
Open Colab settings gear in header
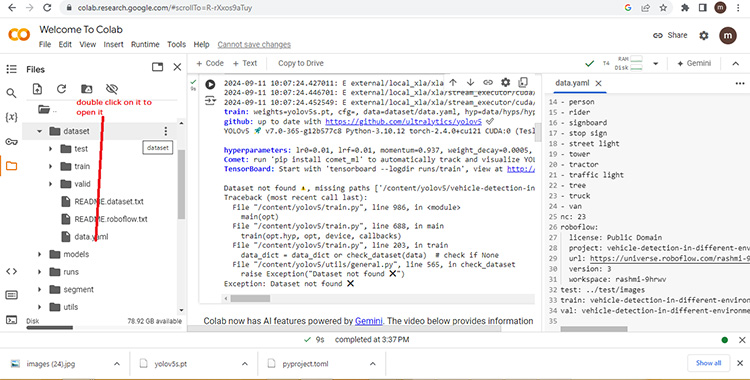pos(704,35)
